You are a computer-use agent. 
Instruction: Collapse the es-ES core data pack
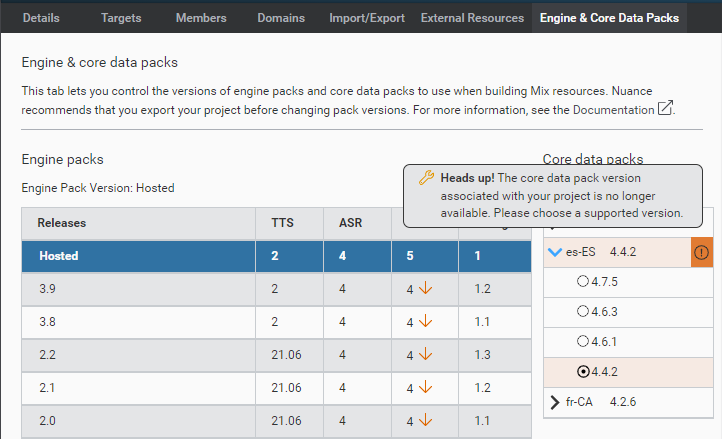point(555,253)
